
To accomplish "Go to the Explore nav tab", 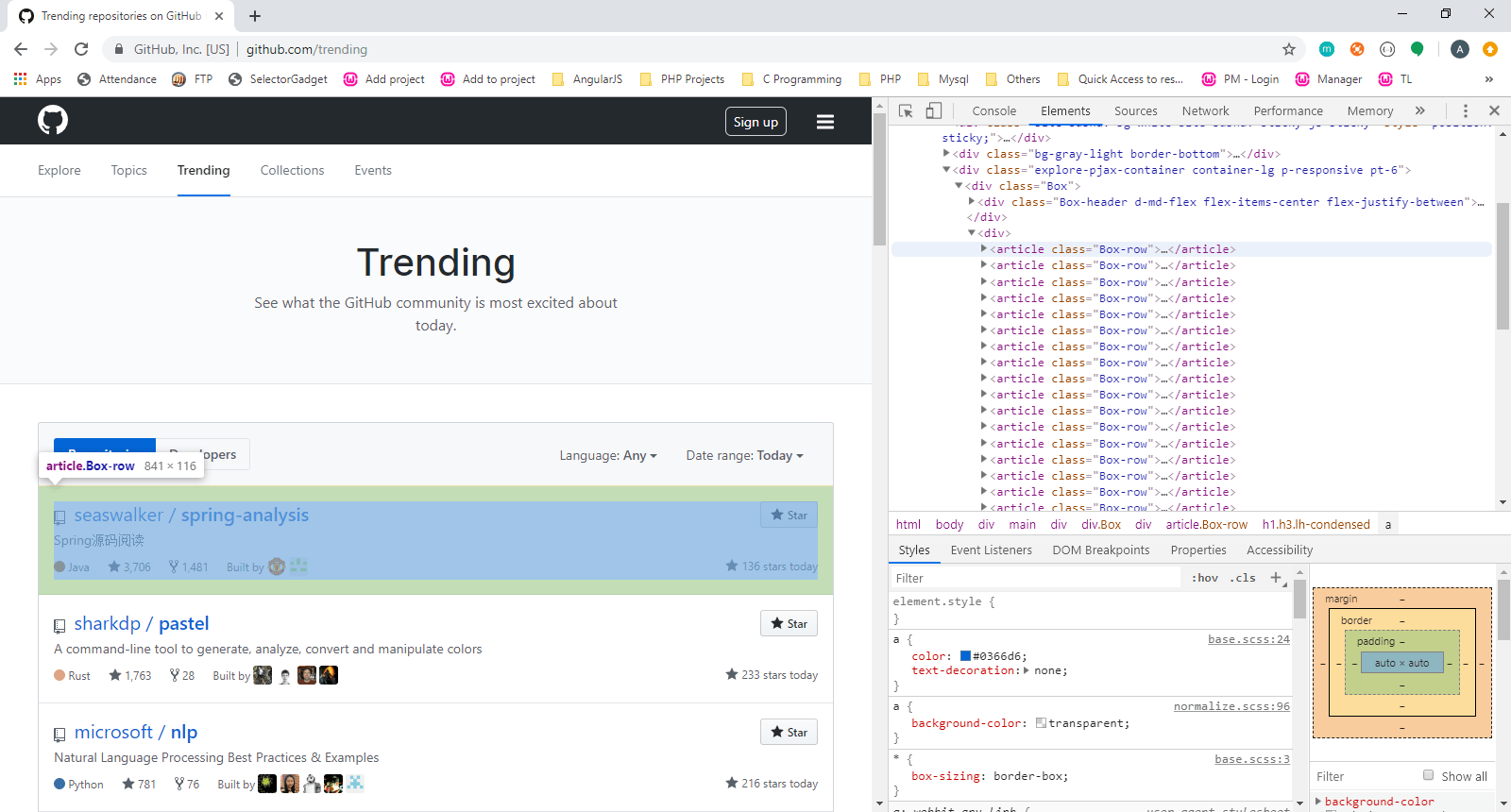I will point(59,170).
